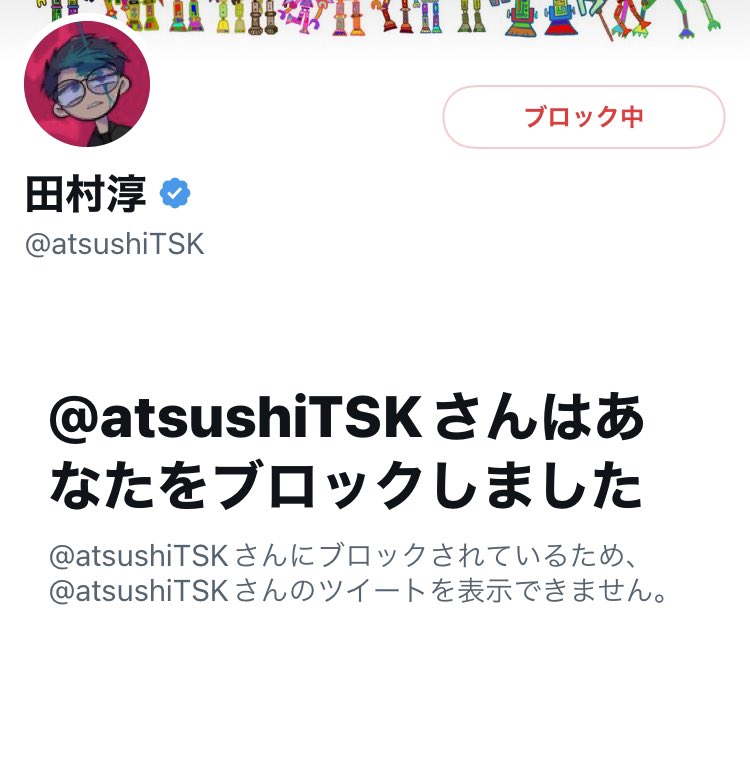750x761 pixels.
Task: Open the round profile avatar picture
Action: point(87,83)
